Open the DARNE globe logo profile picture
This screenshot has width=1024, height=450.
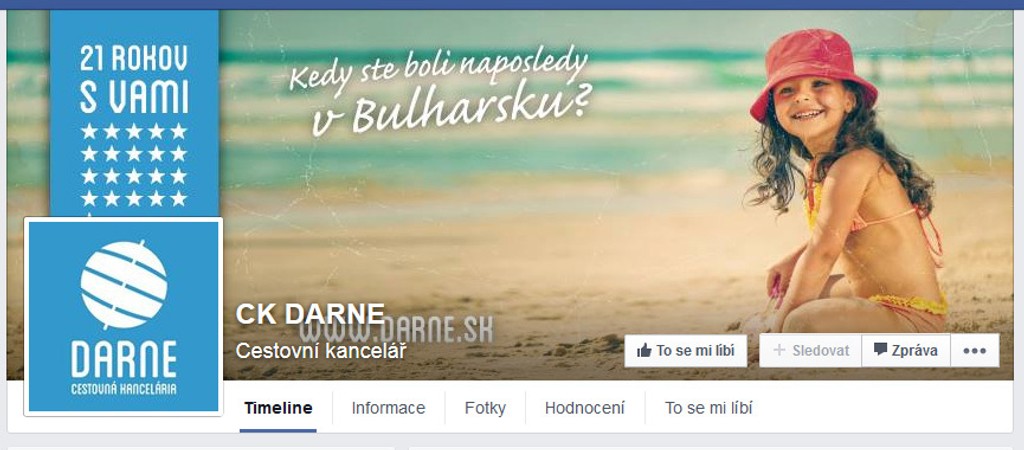123,316
